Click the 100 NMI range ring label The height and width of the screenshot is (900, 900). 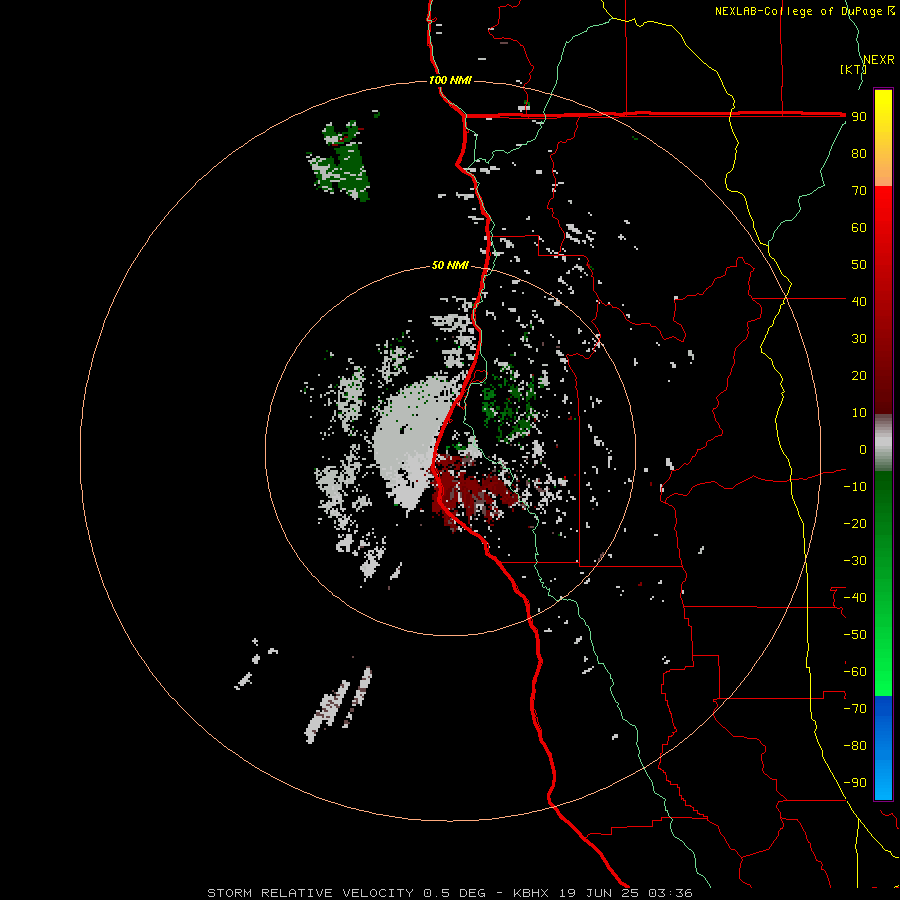pyautogui.click(x=450, y=80)
